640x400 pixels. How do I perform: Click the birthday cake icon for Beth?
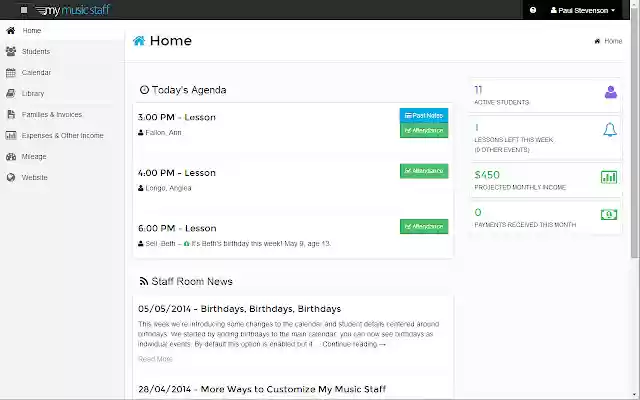(187, 244)
